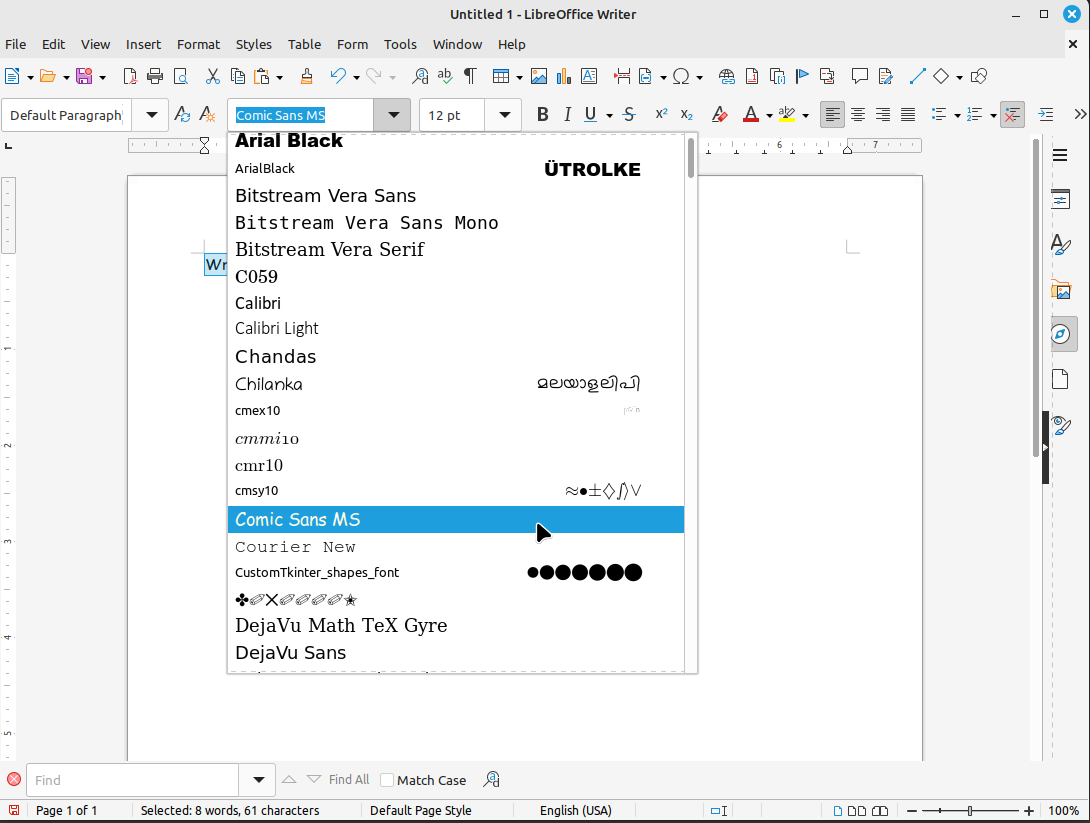This screenshot has height=823, width=1090.
Task: Insert image using toolbar icon
Action: point(539,76)
